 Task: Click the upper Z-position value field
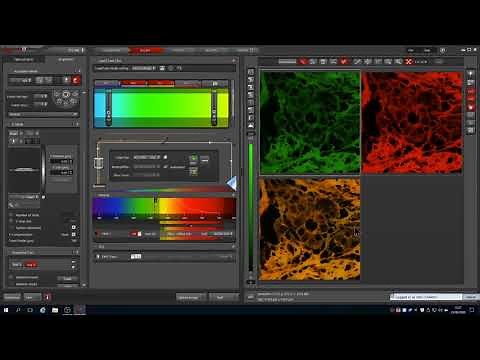pos(61,161)
